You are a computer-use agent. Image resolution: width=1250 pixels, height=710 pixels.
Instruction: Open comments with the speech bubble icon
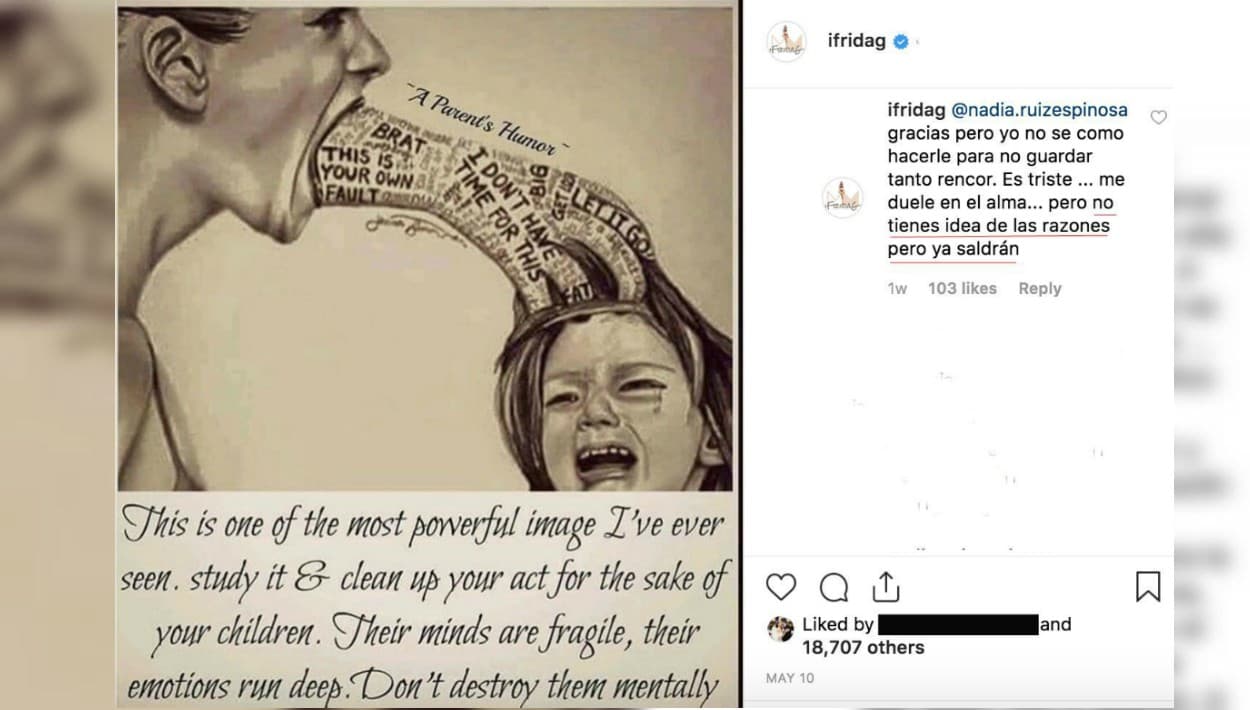click(834, 588)
